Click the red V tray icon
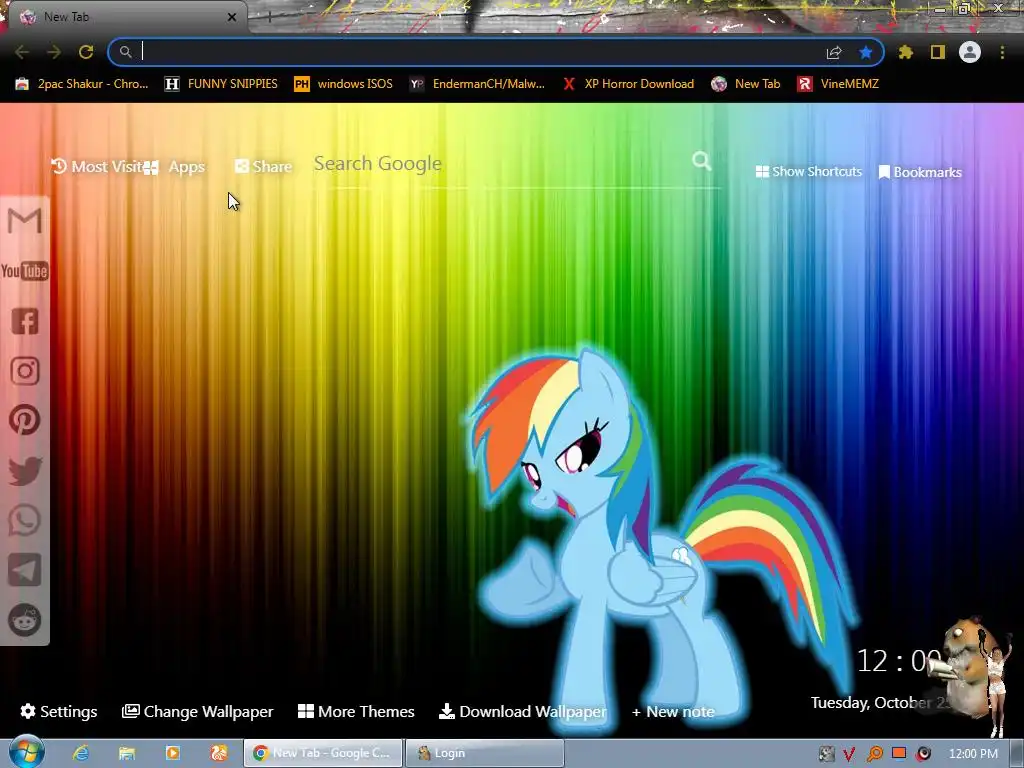Screen dimensions: 1024x768 pyautogui.click(x=849, y=754)
